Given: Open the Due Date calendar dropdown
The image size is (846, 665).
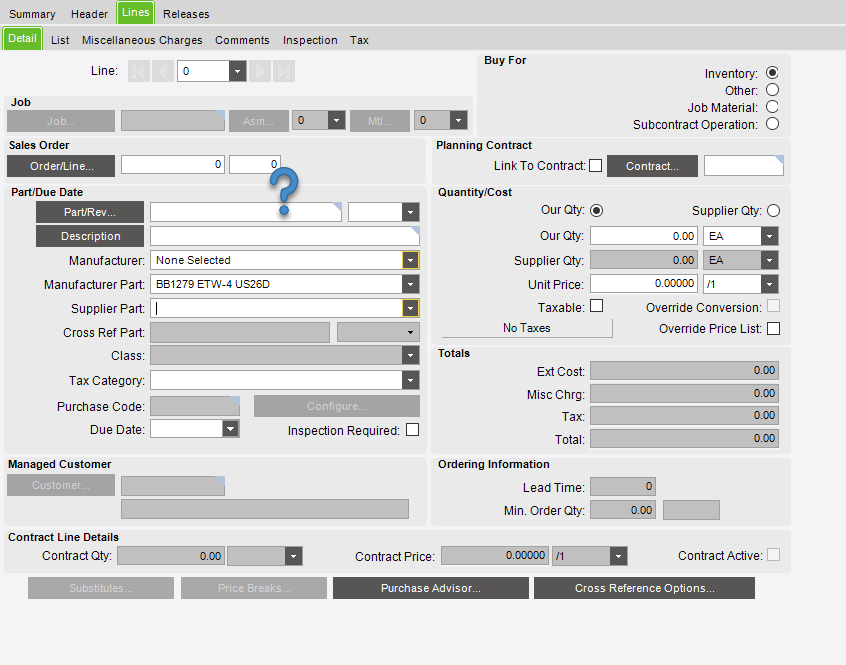Looking at the screenshot, I should point(230,429).
